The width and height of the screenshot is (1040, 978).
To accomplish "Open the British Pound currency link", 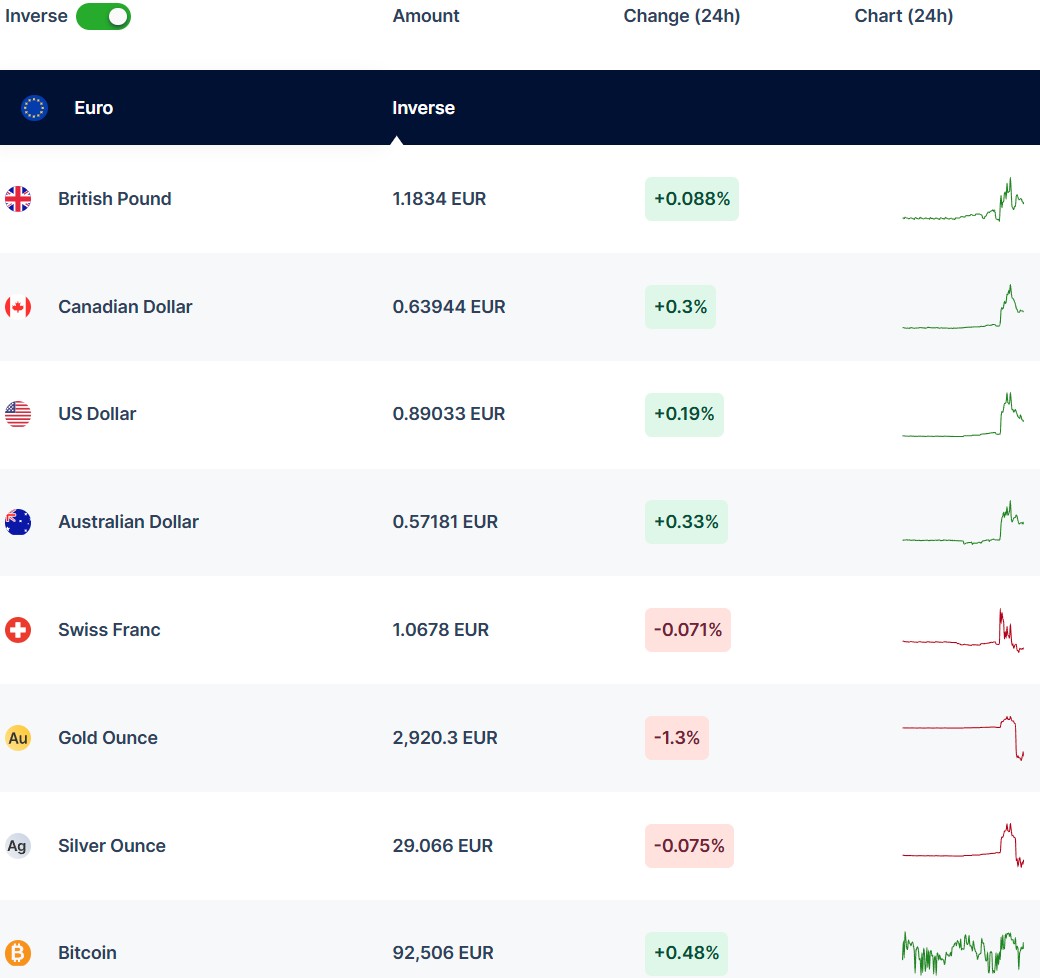I will click(114, 199).
